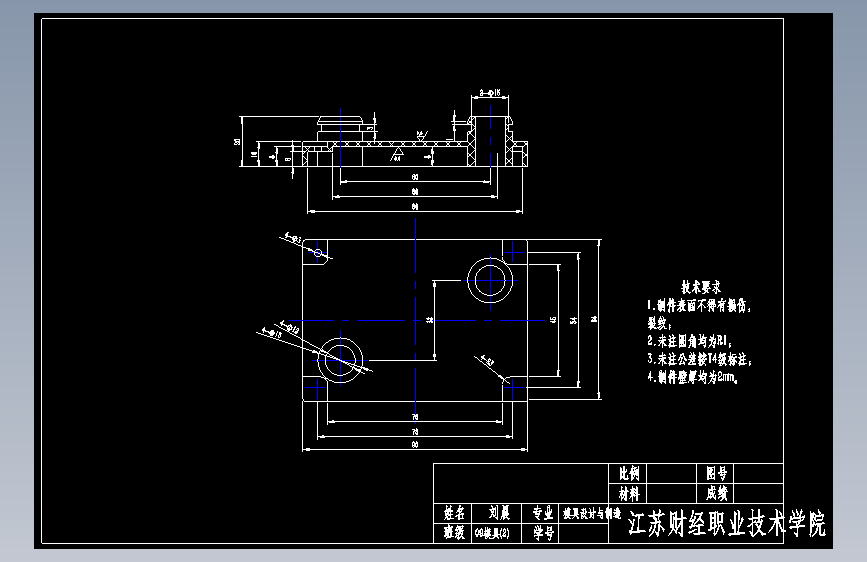
Task: Select the 模具设计与制造 major entry
Action: (x=592, y=514)
